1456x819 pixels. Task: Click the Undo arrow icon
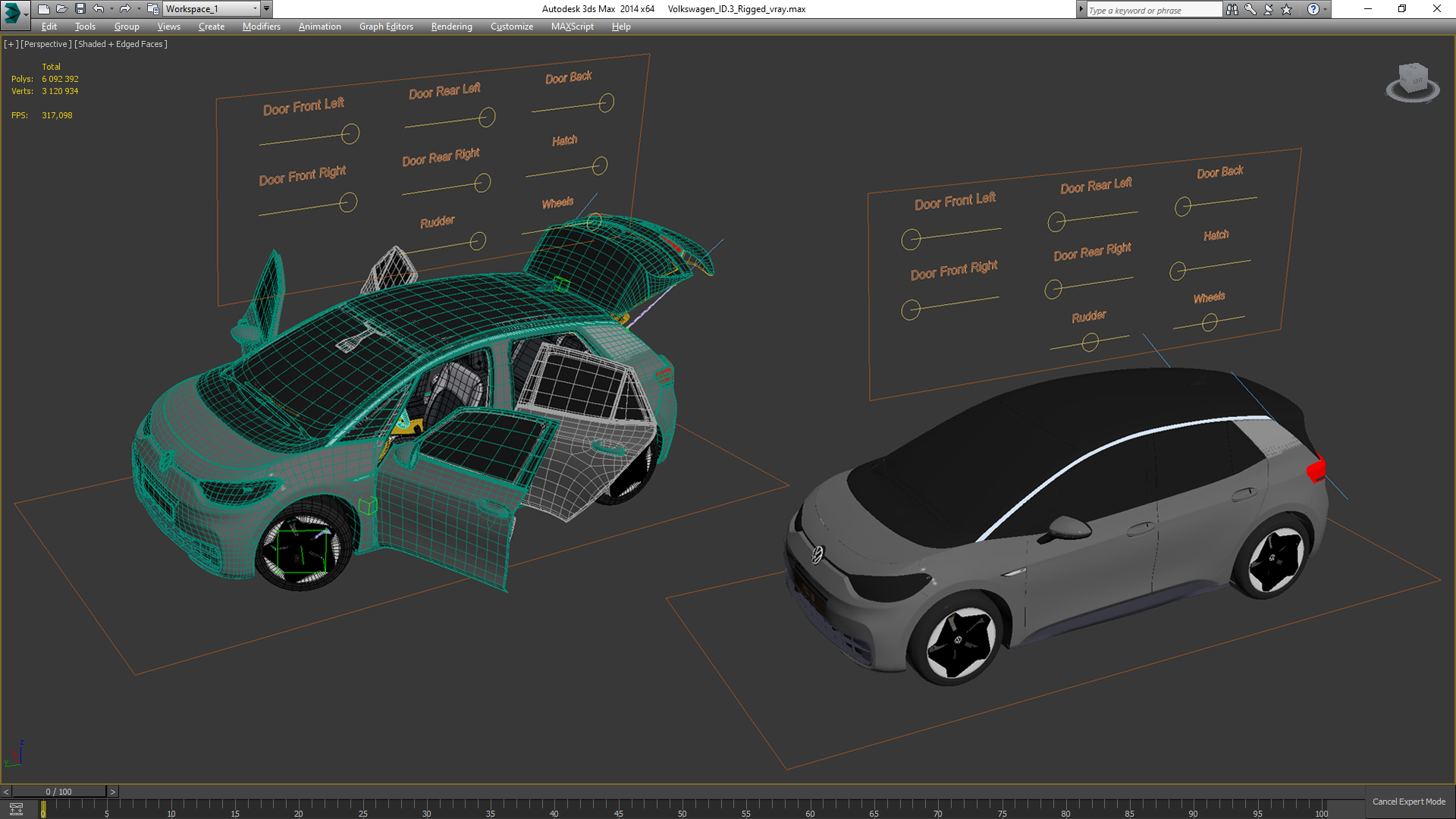tap(98, 9)
